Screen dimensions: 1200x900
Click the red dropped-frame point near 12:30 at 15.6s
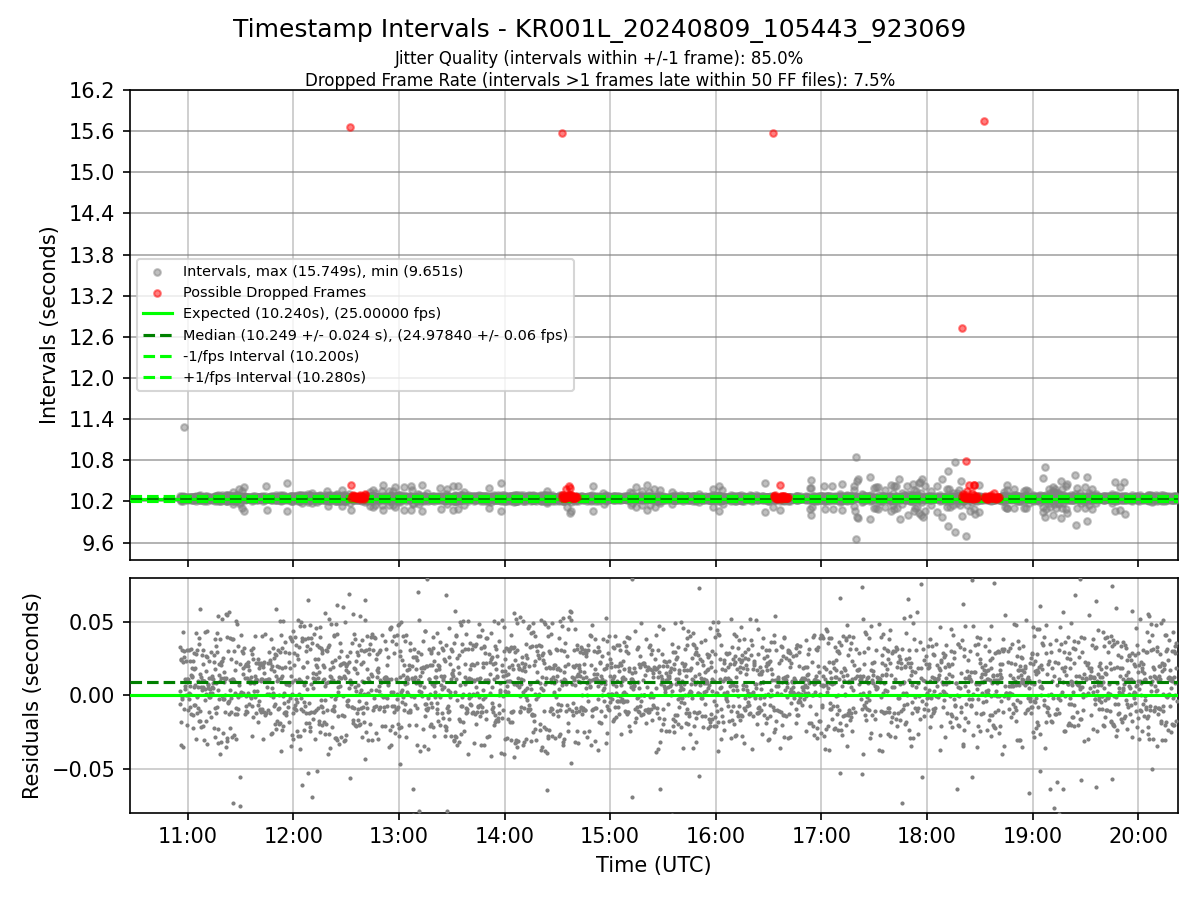pyautogui.click(x=350, y=127)
